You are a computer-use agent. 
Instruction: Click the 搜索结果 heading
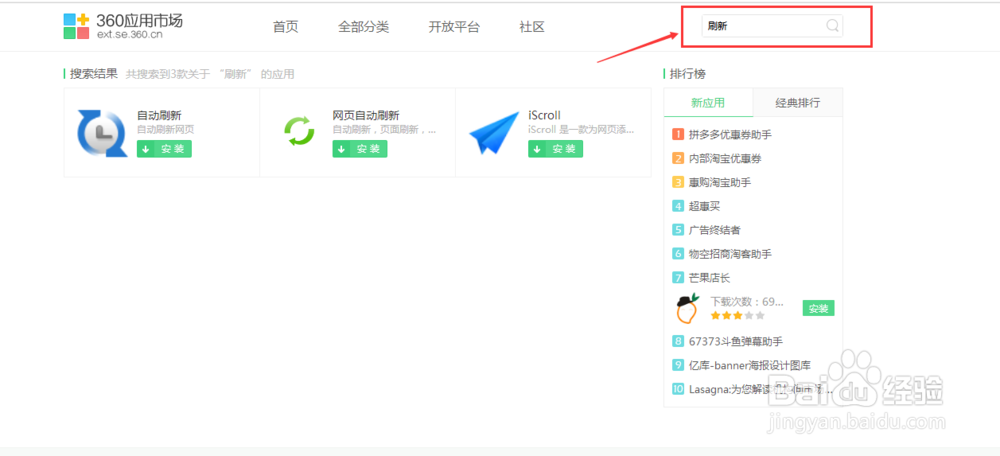pos(94,73)
